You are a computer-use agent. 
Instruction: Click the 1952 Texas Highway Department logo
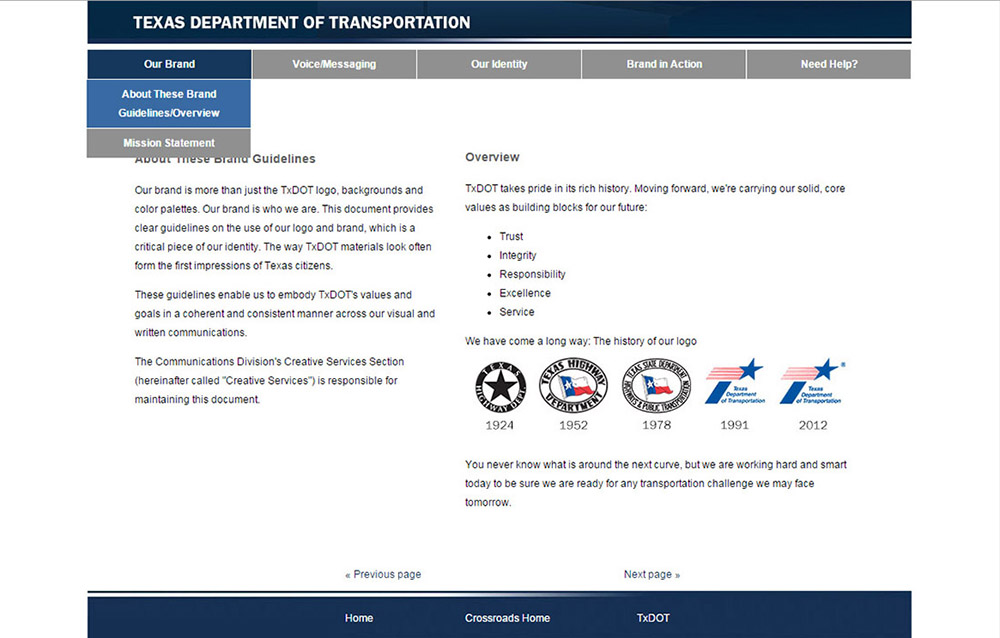pyautogui.click(x=573, y=385)
